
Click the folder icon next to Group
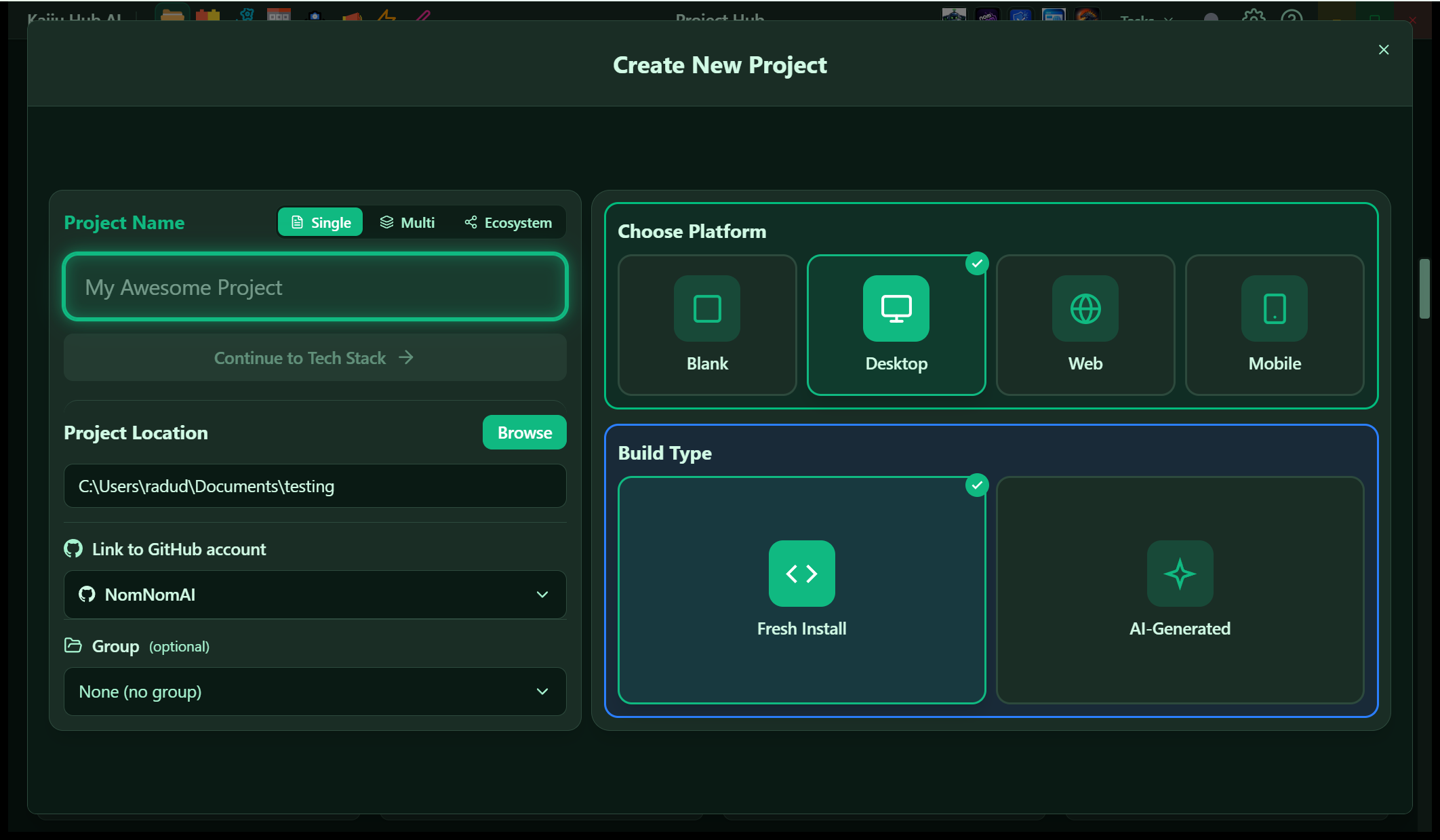click(x=73, y=645)
